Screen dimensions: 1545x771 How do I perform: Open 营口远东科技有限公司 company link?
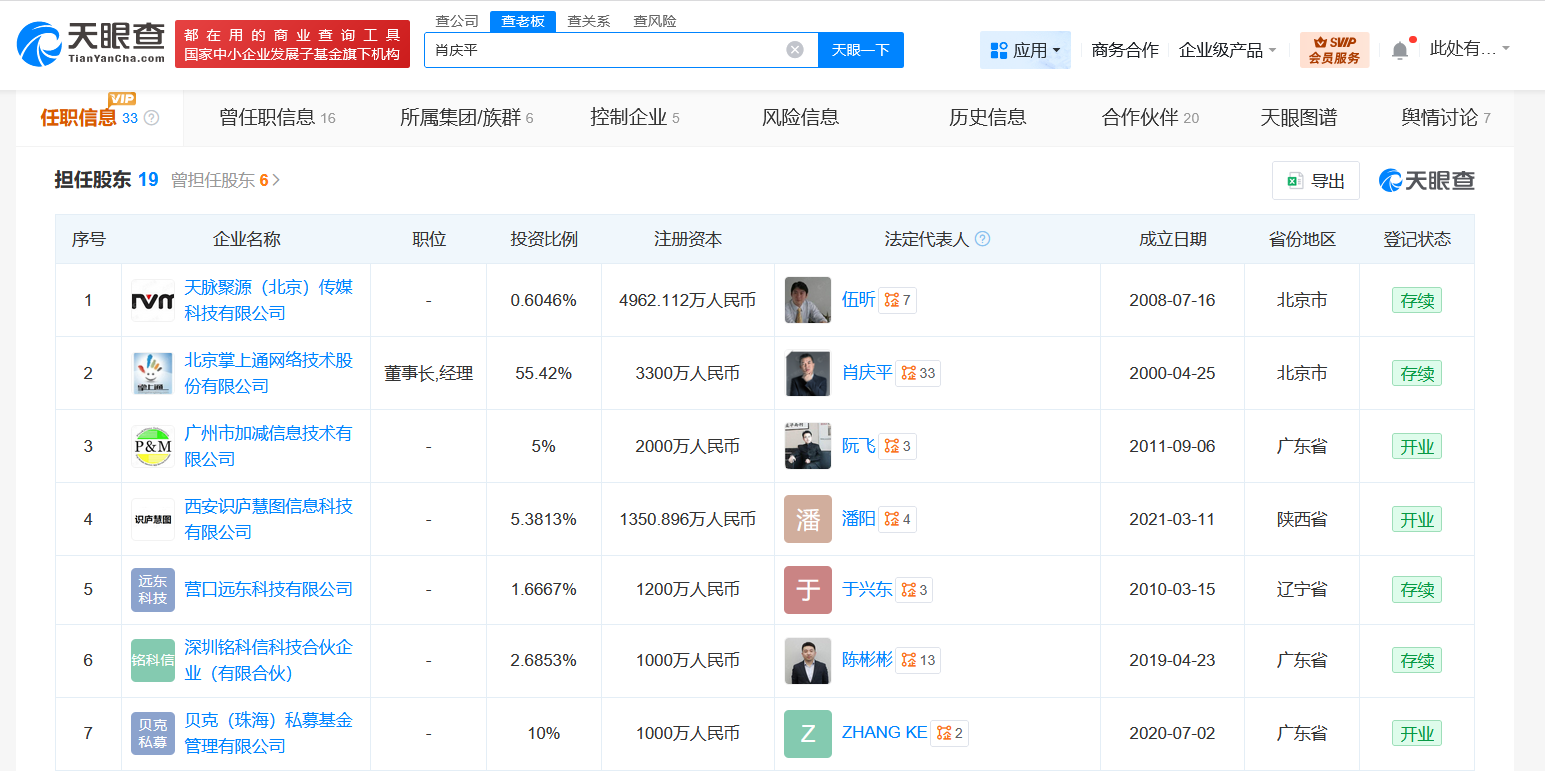268,589
